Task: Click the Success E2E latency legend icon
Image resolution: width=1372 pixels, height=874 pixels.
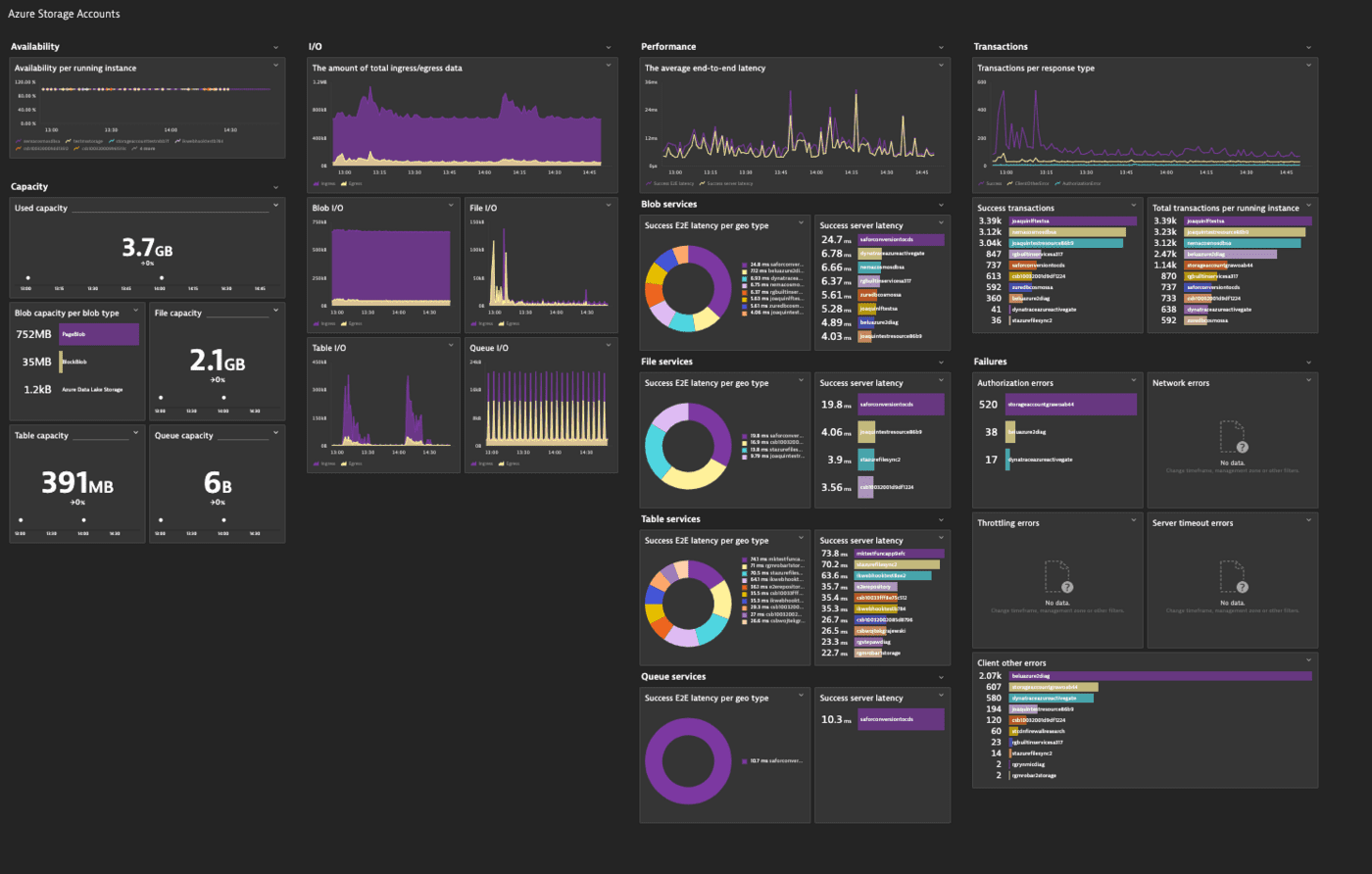Action: point(648,183)
